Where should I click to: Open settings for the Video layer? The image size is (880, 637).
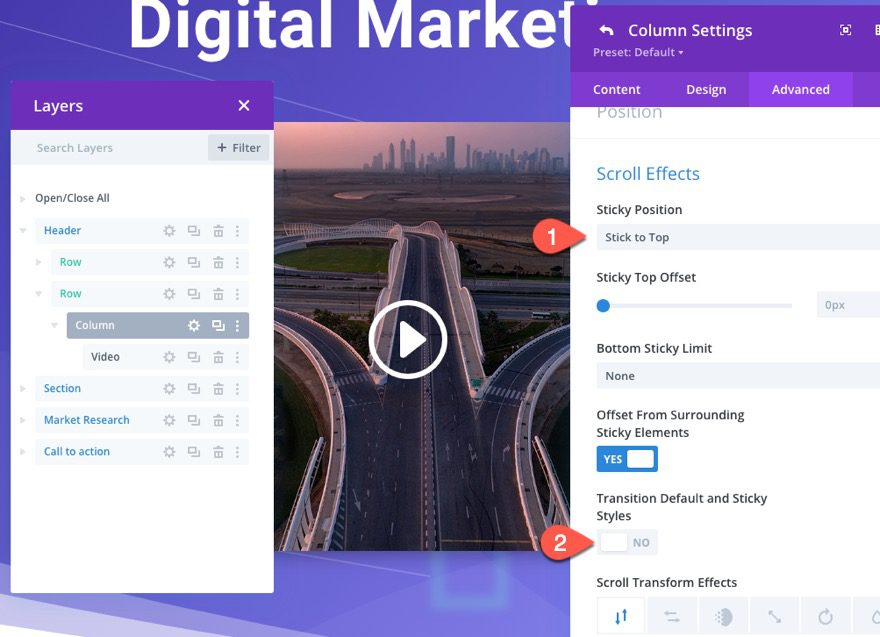coord(166,356)
